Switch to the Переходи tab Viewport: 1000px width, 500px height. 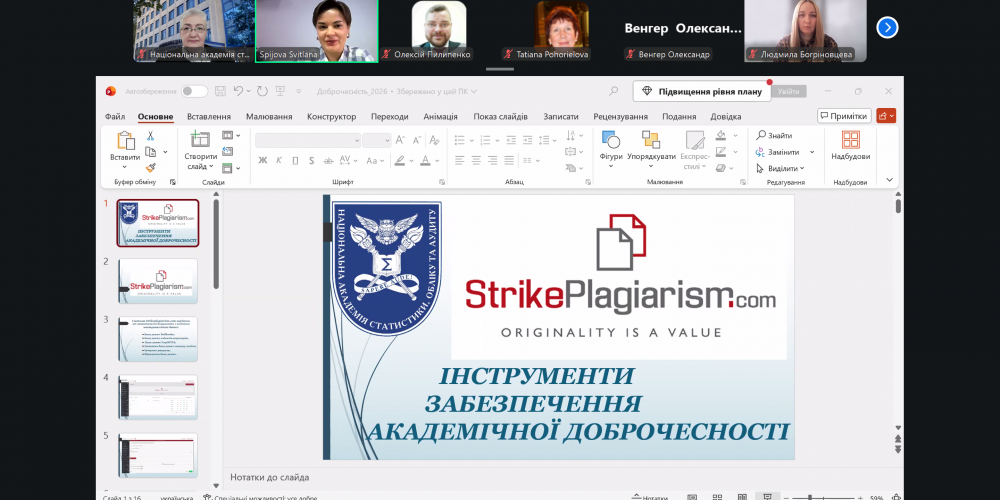[390, 117]
